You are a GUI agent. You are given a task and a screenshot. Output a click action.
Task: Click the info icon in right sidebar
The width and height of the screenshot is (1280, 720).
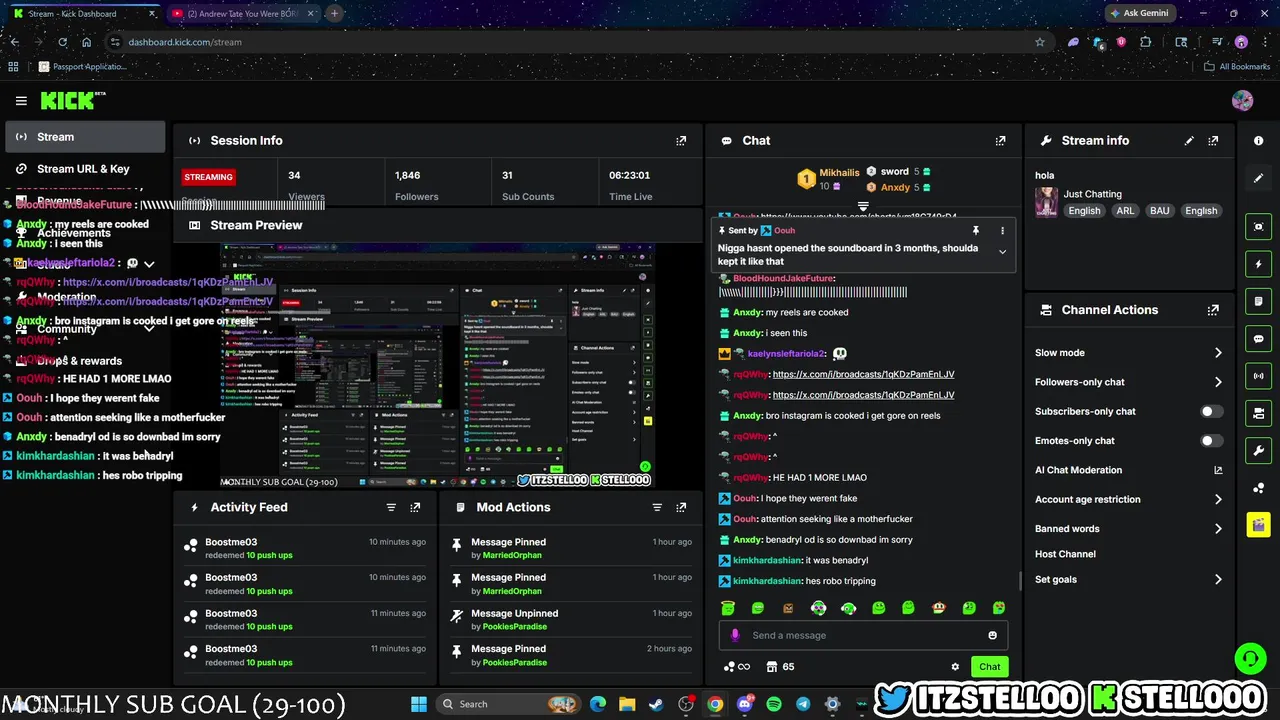pos(1258,141)
